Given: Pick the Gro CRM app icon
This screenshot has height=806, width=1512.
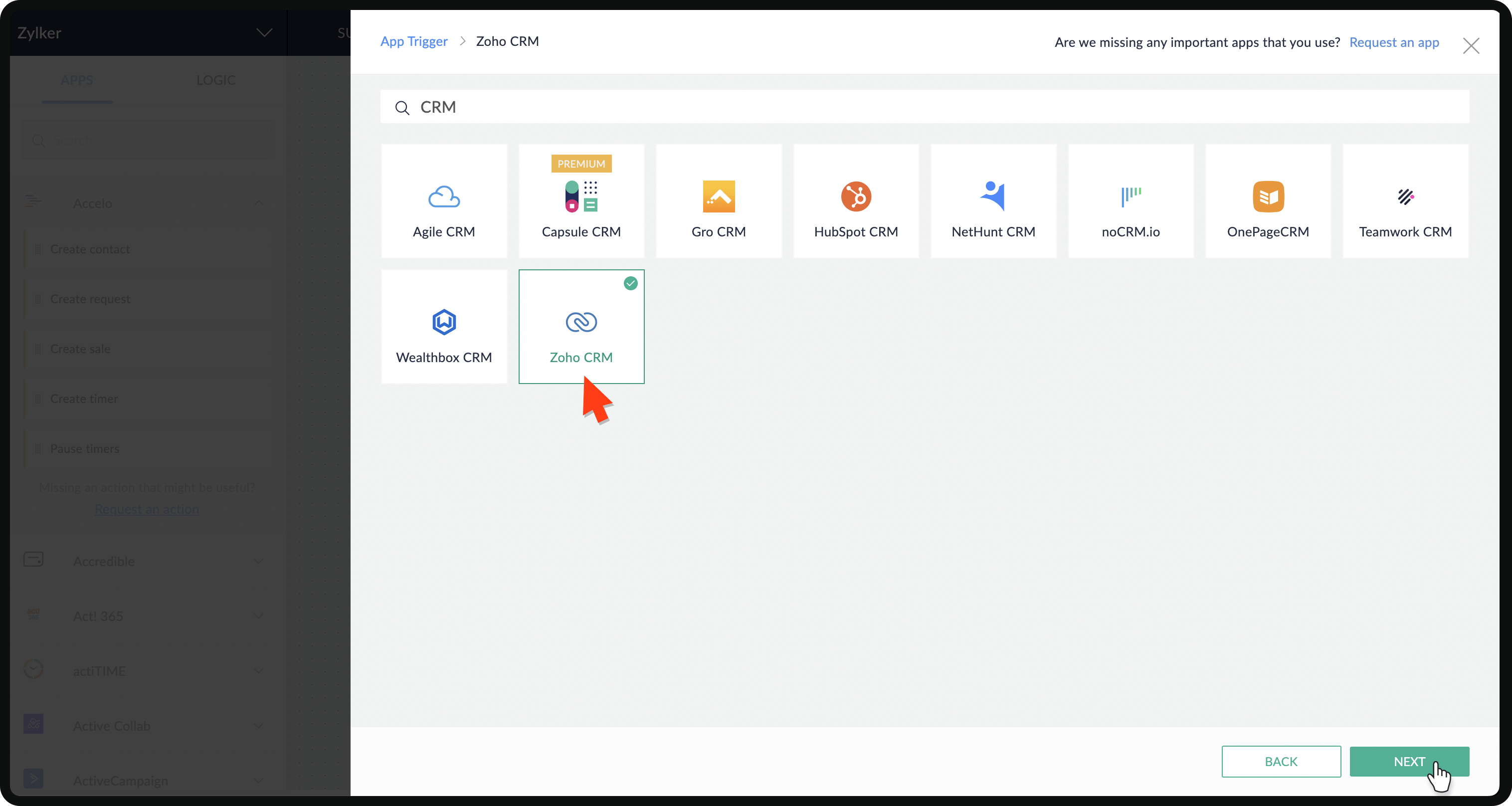Looking at the screenshot, I should click(719, 197).
